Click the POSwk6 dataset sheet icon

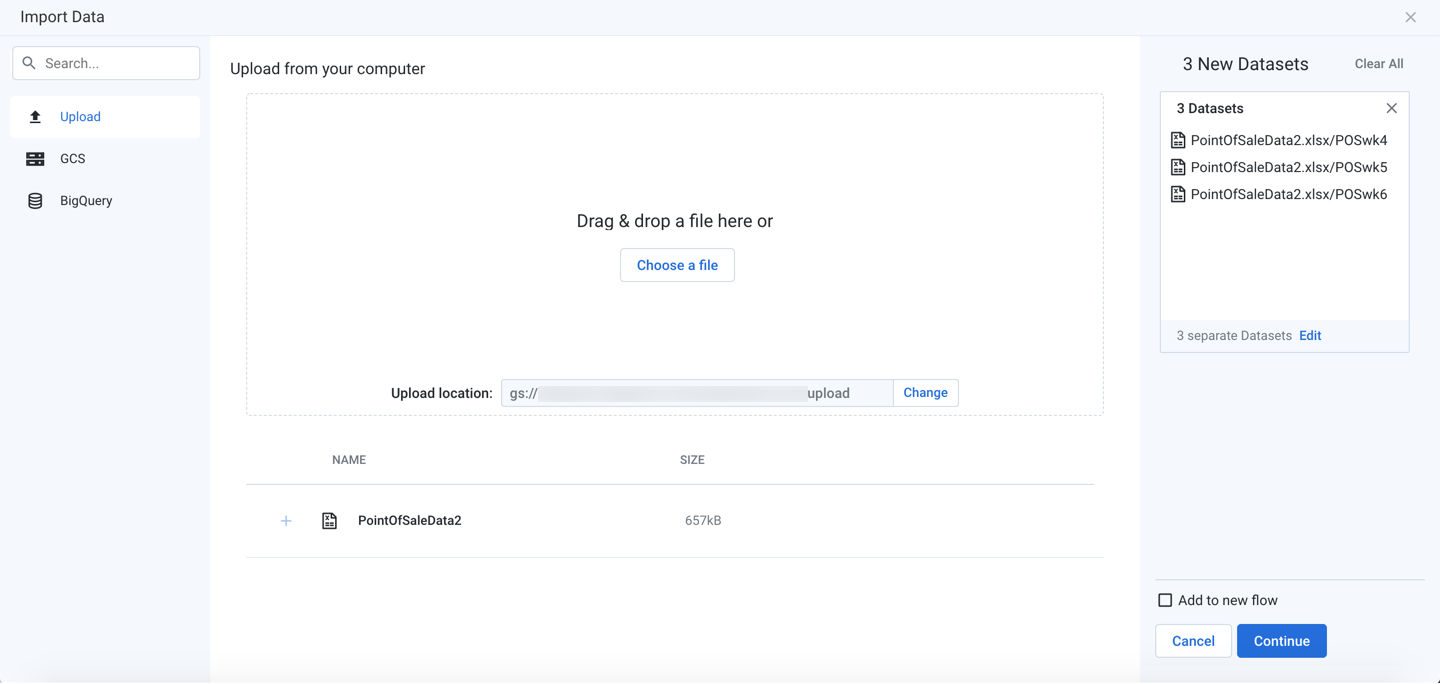click(1178, 194)
